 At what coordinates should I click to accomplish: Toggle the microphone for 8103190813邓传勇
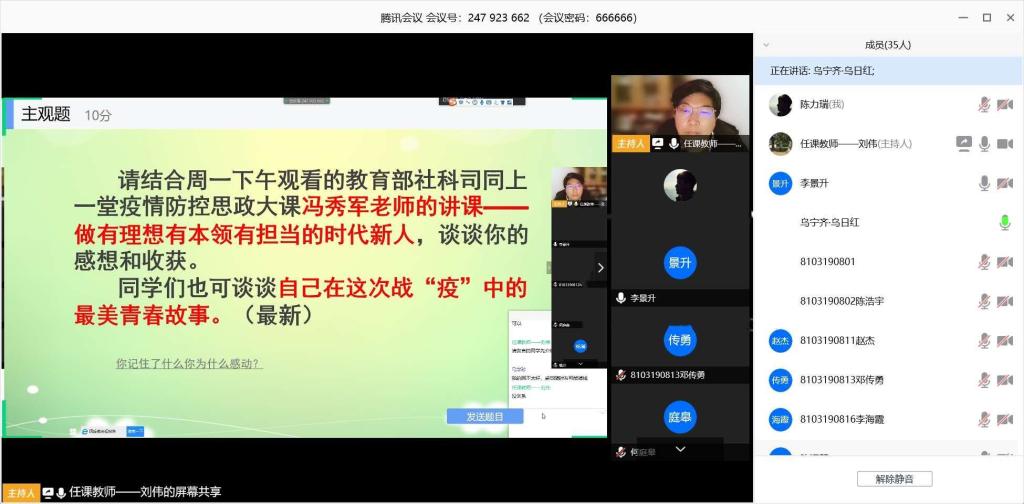click(x=984, y=380)
